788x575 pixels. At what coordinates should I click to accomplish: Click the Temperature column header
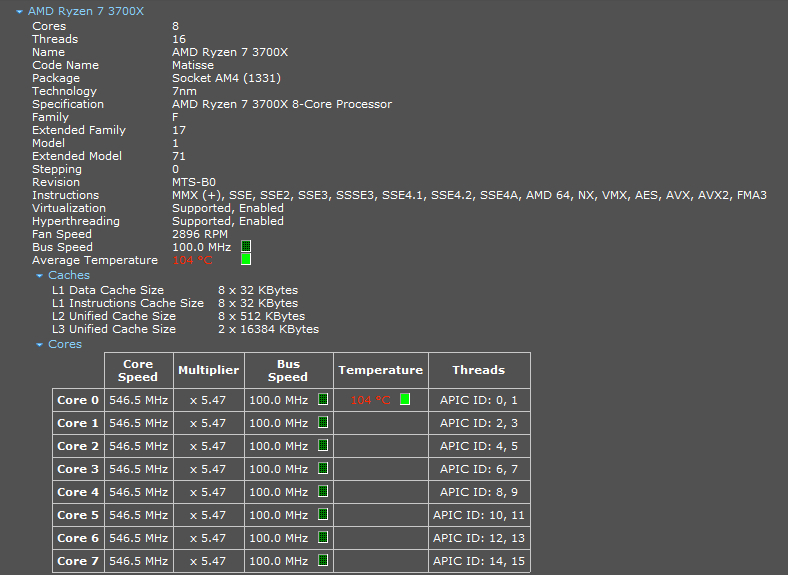(x=380, y=370)
